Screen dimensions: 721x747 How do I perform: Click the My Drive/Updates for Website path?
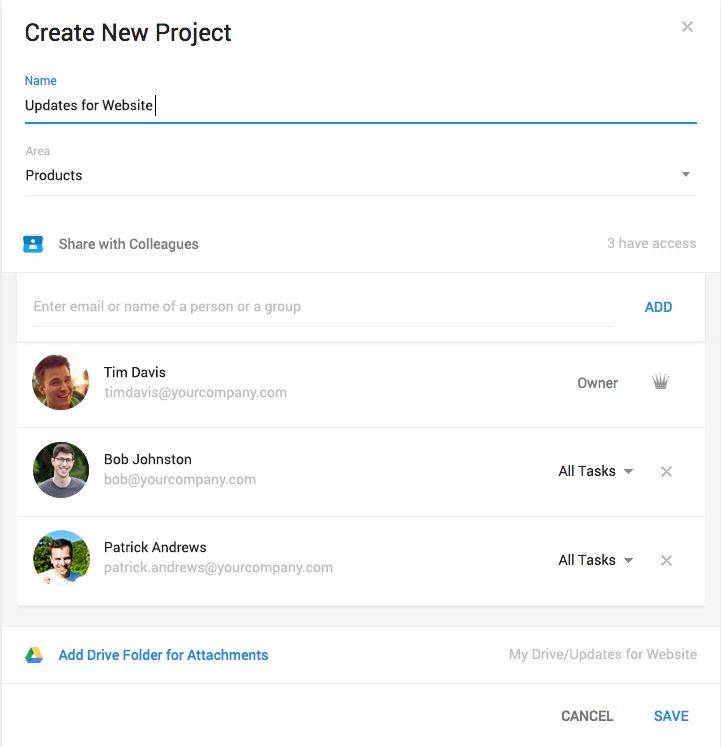click(x=603, y=654)
